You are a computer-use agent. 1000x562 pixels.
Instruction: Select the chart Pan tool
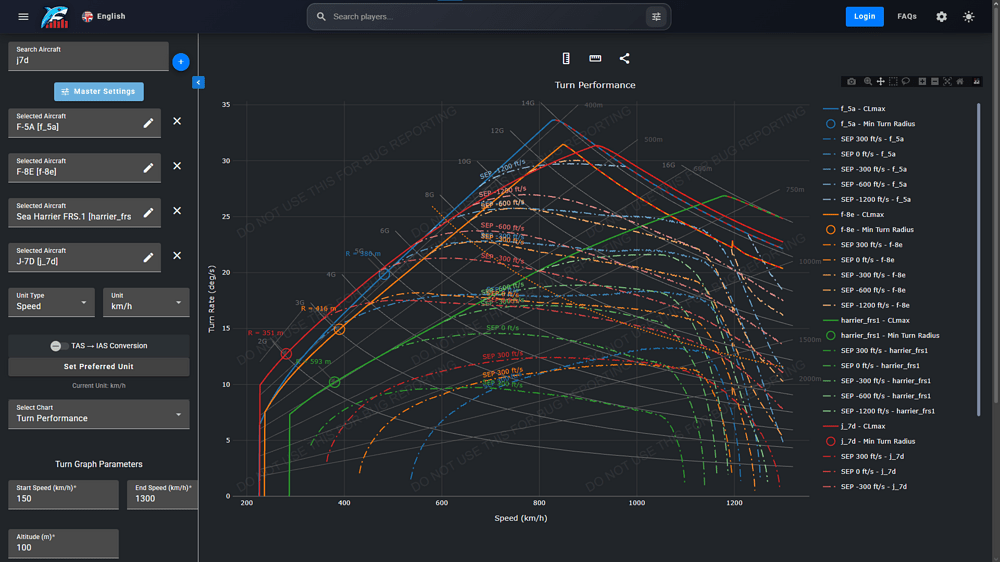click(881, 82)
